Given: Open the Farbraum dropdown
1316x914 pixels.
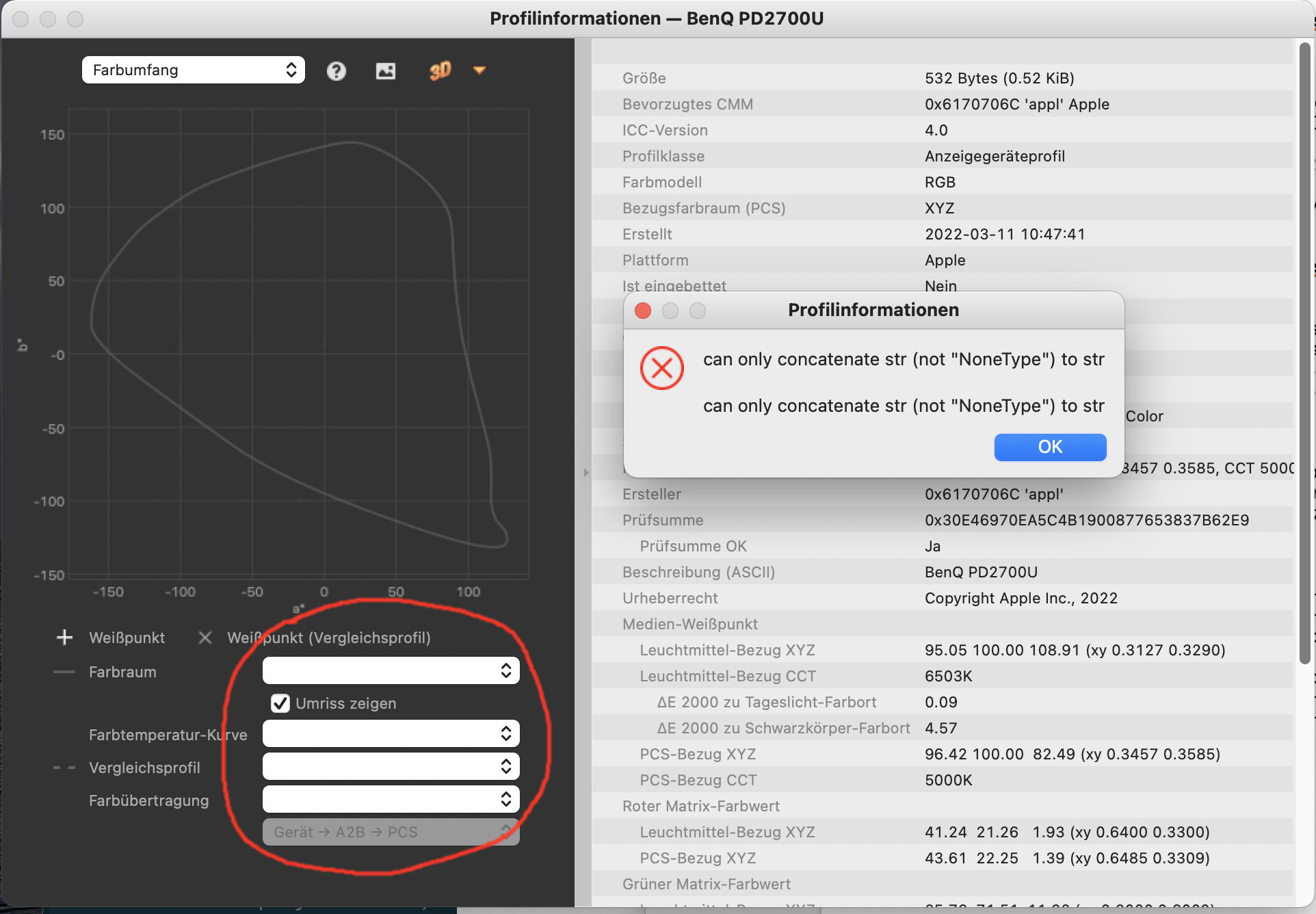Looking at the screenshot, I should tap(390, 670).
